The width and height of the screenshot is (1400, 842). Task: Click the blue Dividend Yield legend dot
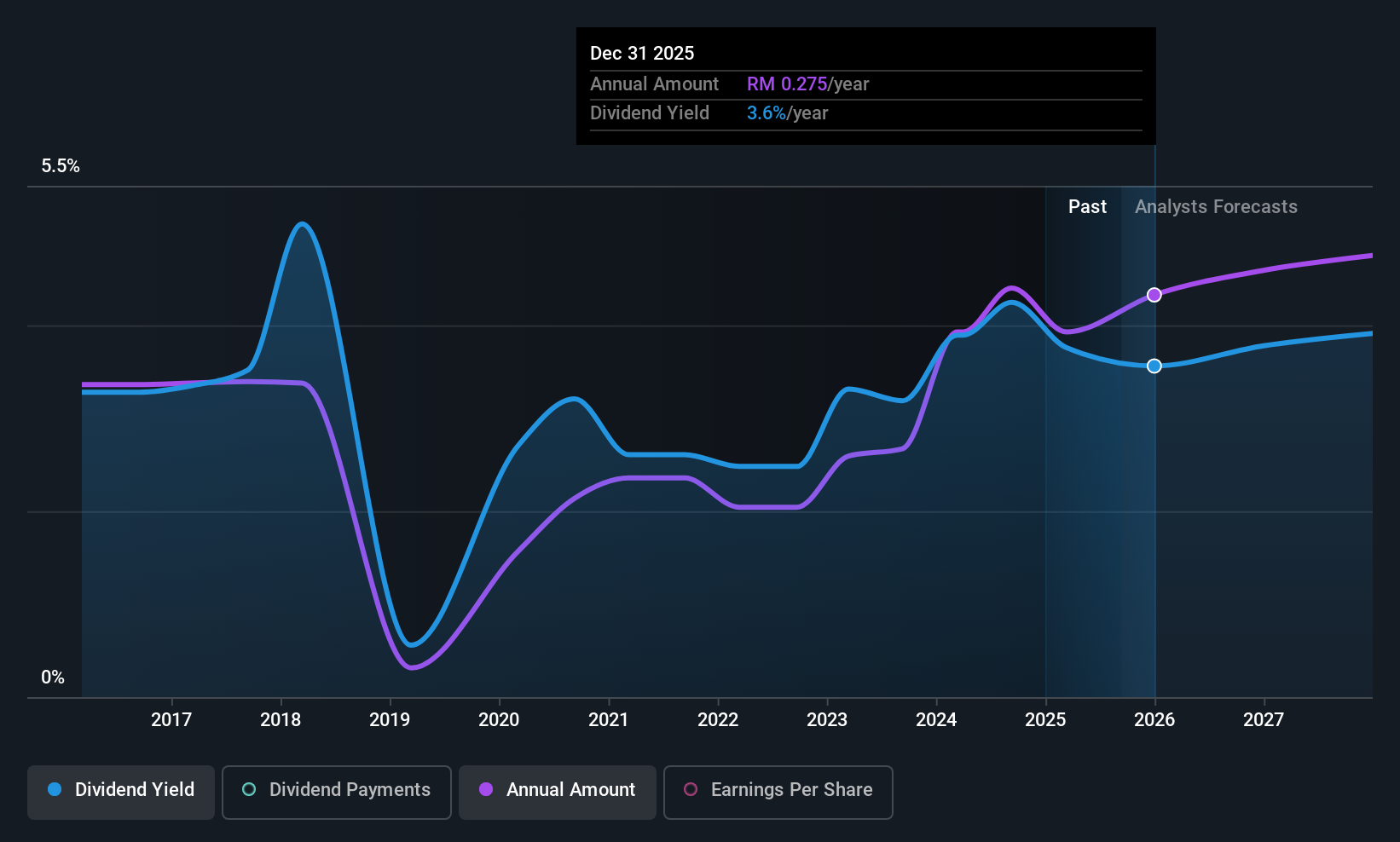point(55,789)
